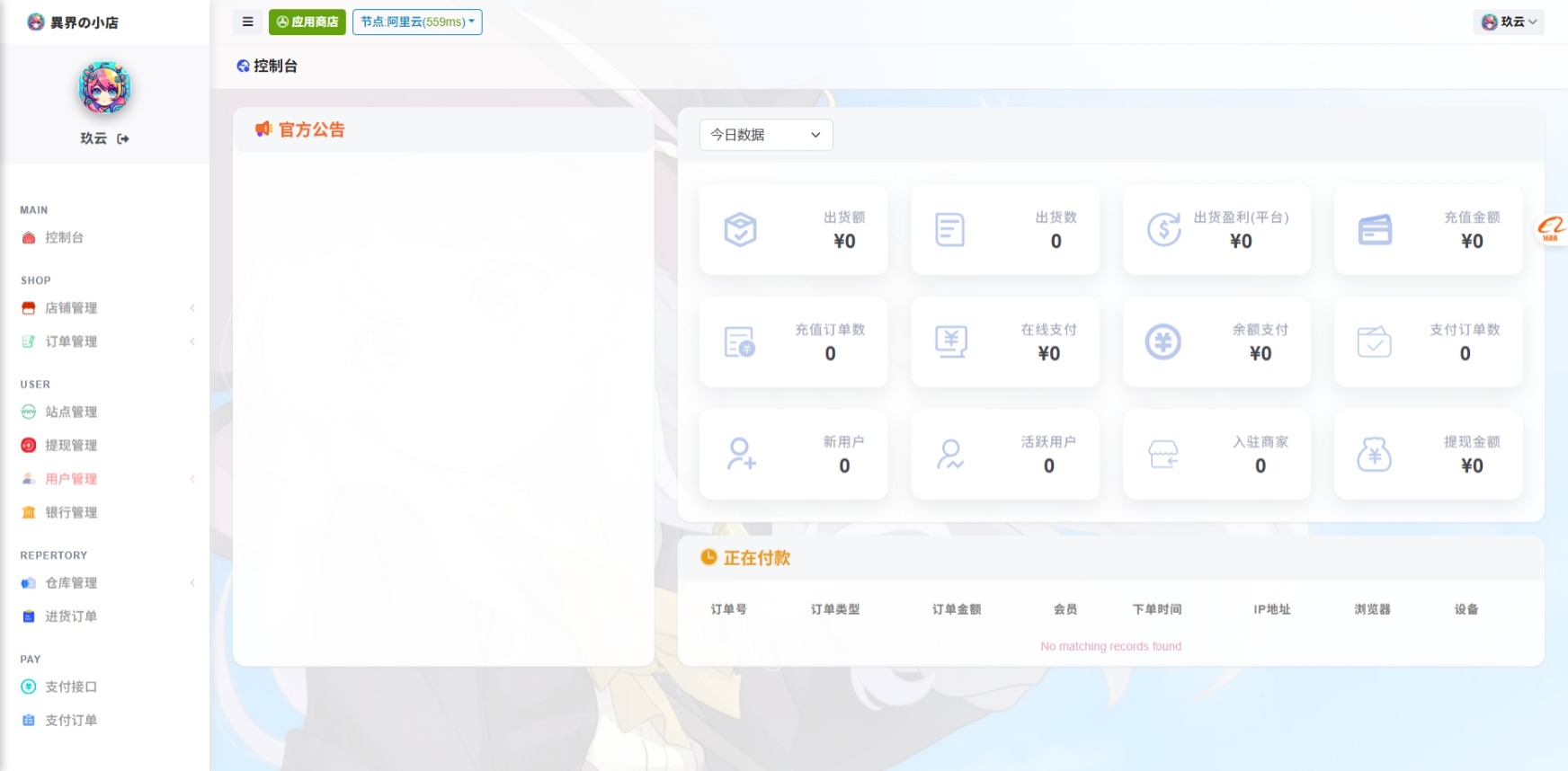Open the 节点:阿里云 node selector dropdown
The height and width of the screenshot is (771, 1568).
click(x=417, y=22)
